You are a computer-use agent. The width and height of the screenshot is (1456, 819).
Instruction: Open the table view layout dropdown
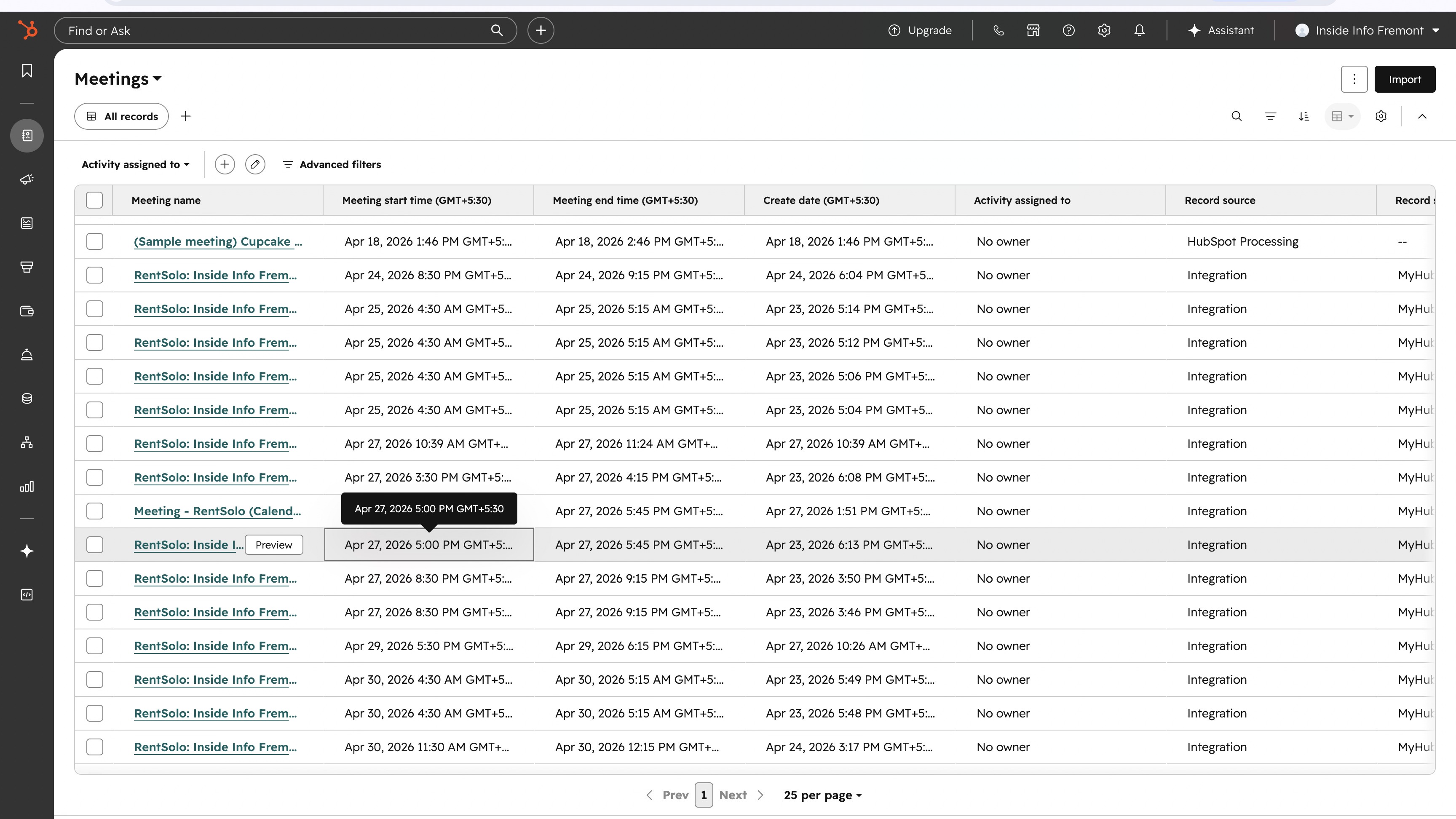[1342, 116]
